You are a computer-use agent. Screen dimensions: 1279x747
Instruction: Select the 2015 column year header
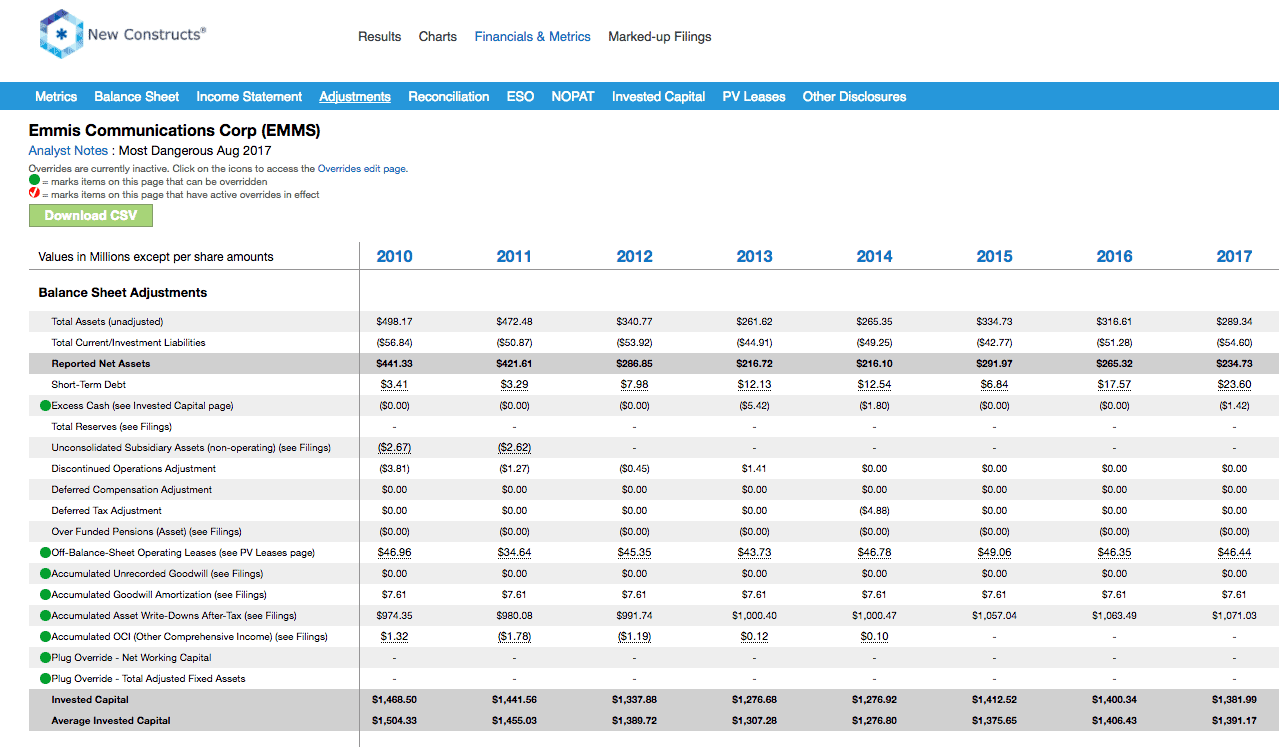994,257
